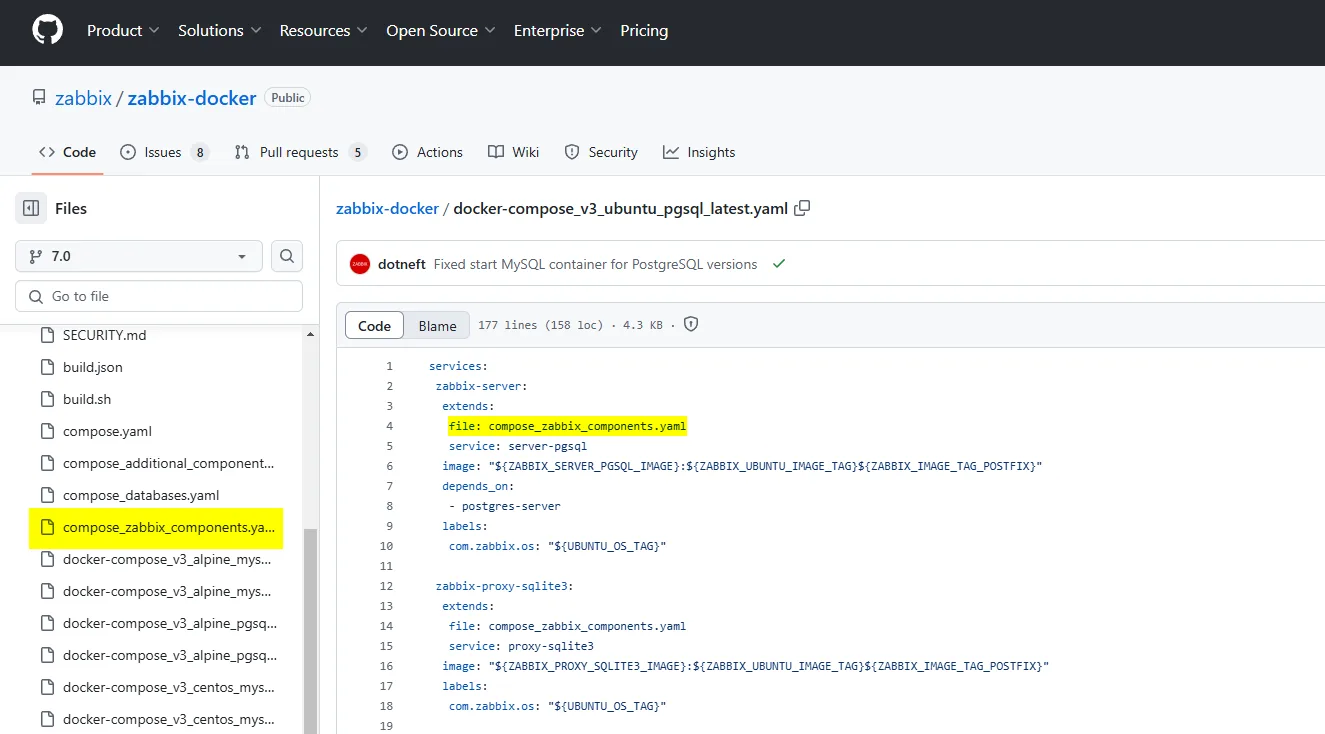Focus the Go to file search field
The image size is (1325, 734).
(x=159, y=296)
